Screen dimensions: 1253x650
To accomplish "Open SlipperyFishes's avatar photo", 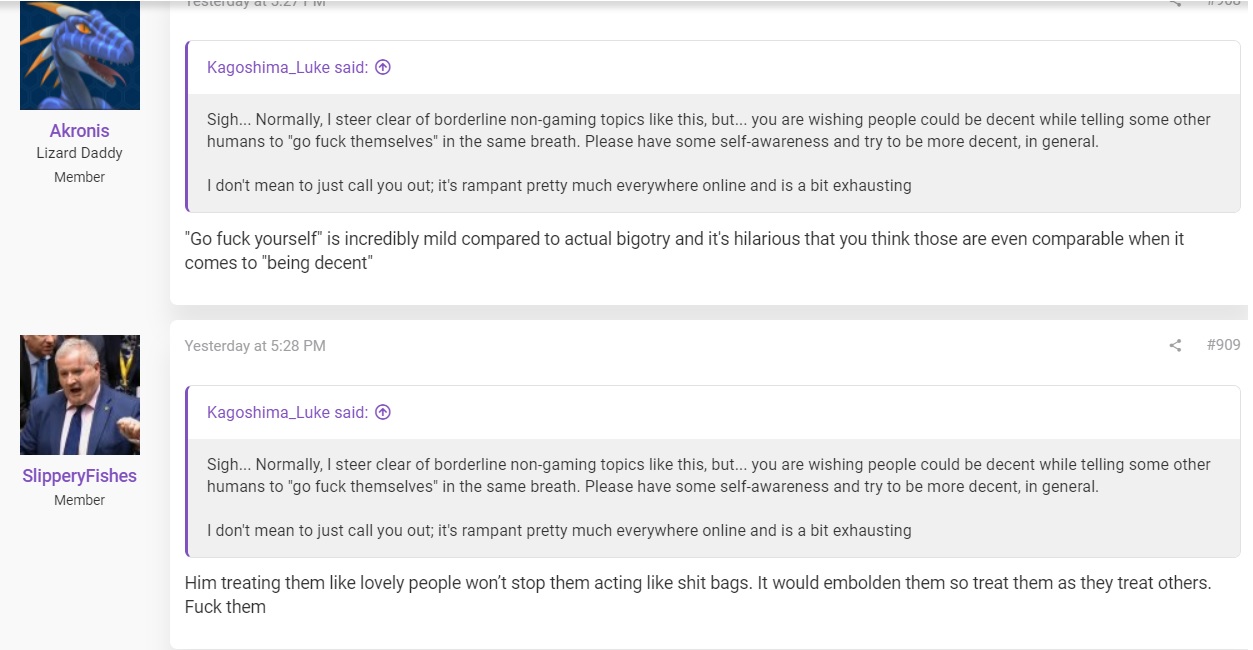I will tap(80, 395).
